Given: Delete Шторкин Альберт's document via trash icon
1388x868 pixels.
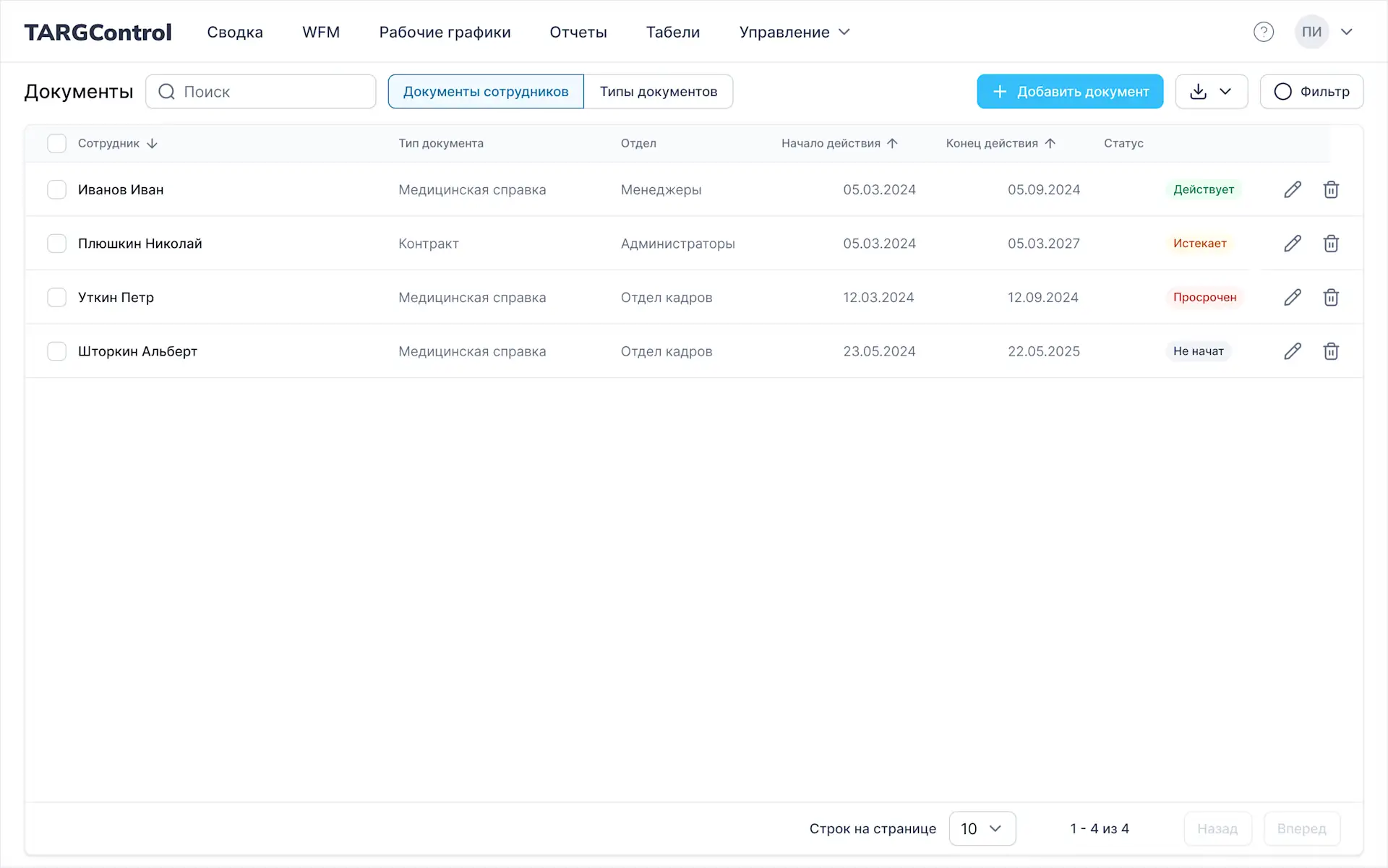Looking at the screenshot, I should tap(1331, 351).
